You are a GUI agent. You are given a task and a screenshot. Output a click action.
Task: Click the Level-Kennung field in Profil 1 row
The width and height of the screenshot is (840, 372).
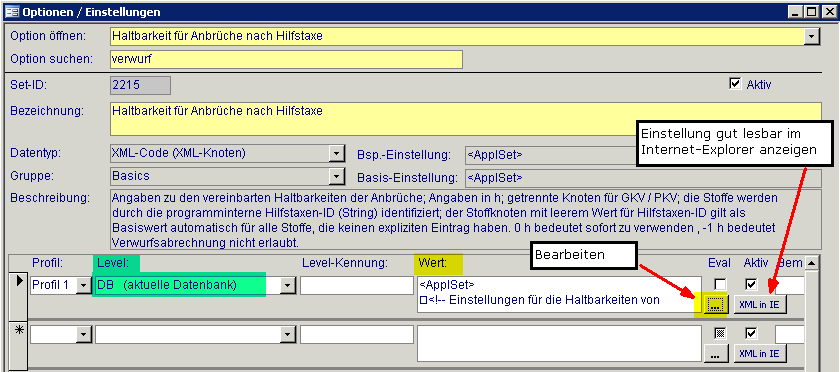point(357,286)
